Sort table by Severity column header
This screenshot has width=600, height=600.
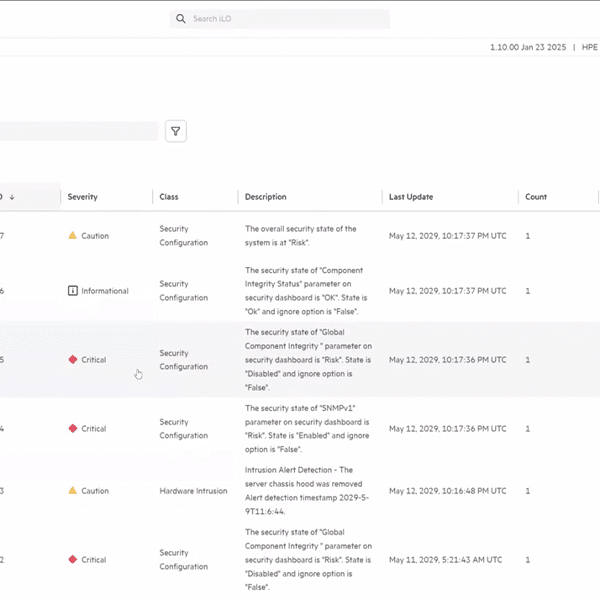(x=83, y=197)
